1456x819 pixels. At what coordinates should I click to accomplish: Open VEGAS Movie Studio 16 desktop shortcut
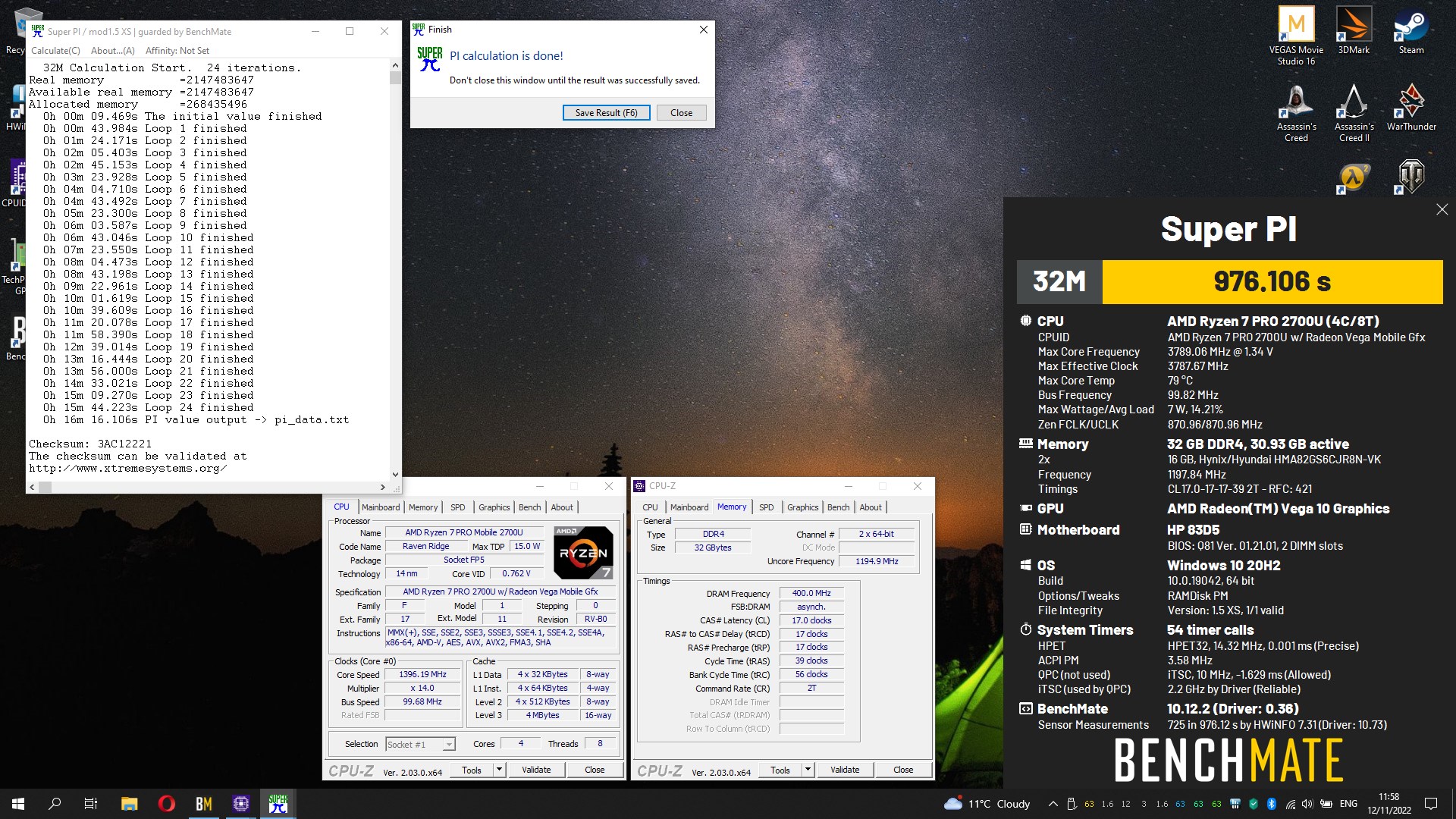tap(1296, 35)
